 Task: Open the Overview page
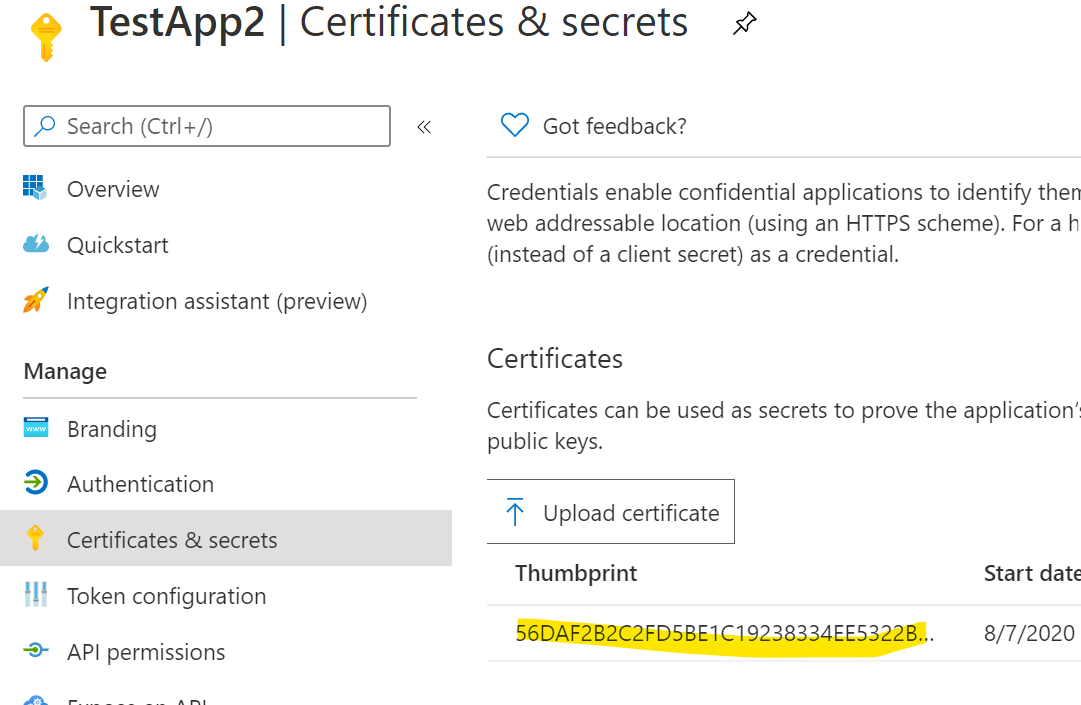(x=113, y=189)
